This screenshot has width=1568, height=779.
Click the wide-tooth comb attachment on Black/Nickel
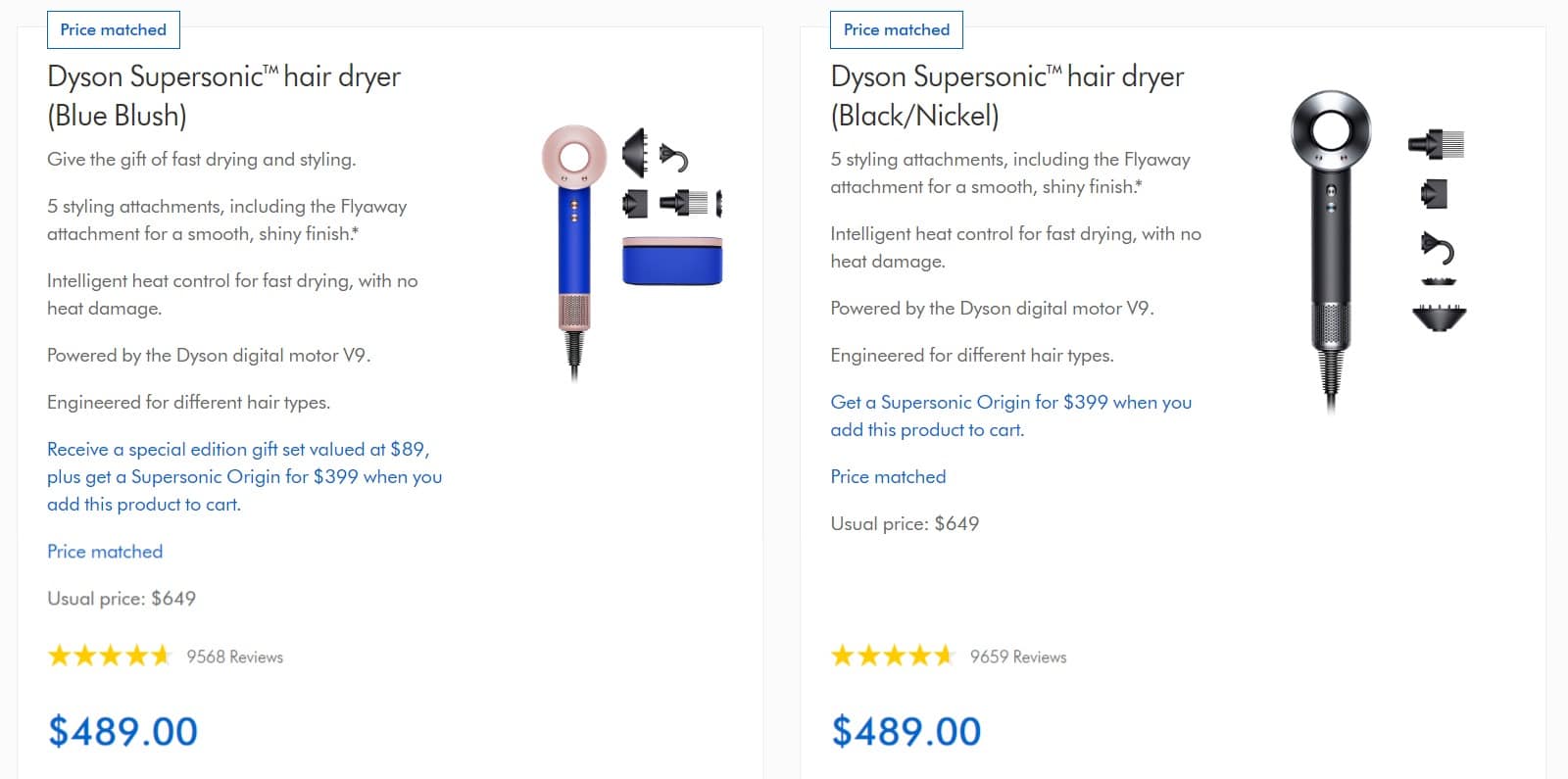(1436, 144)
